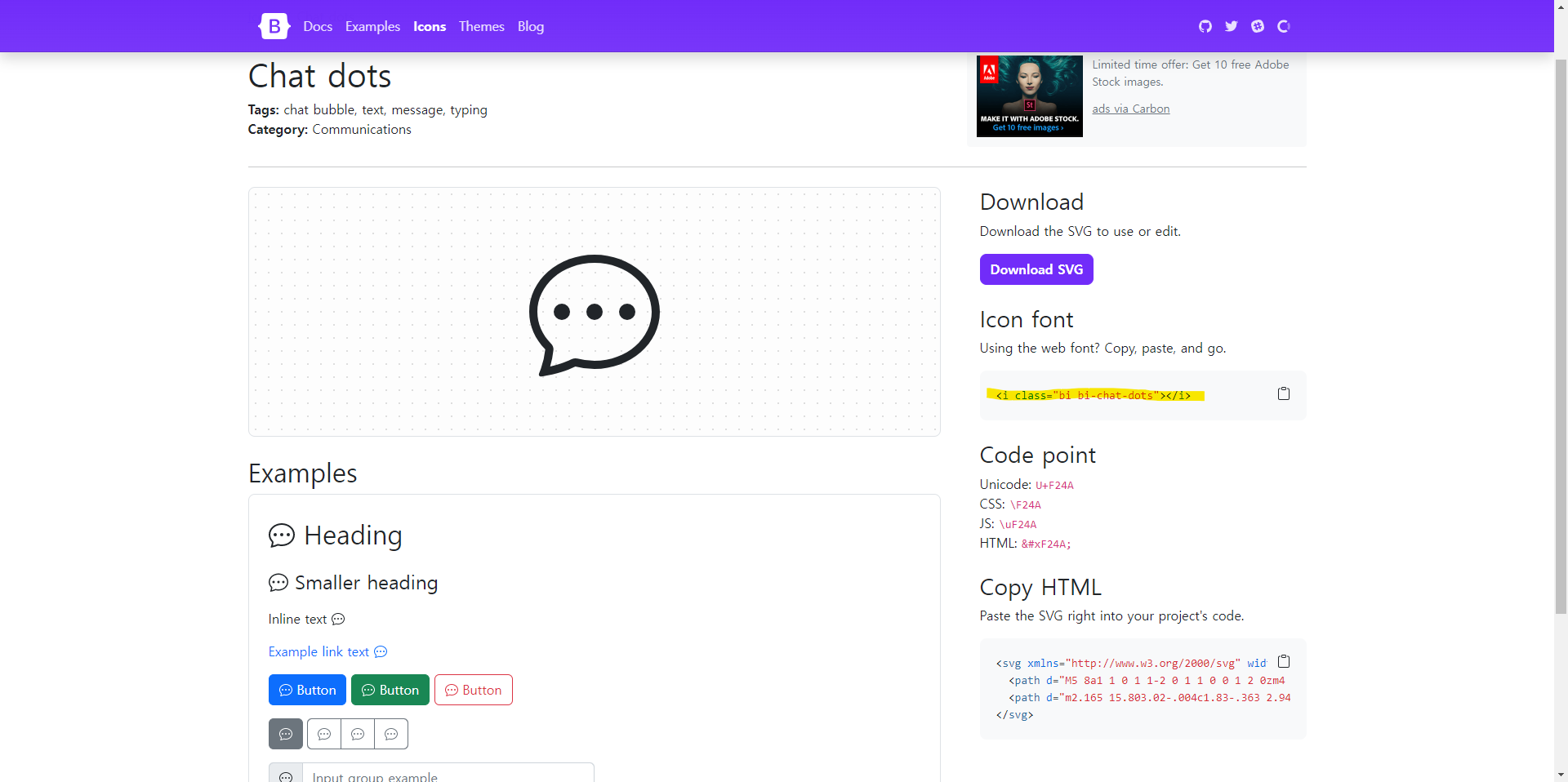Click the scrollbar down arrow
Screen dimensions: 1568x782
coord(1561,775)
